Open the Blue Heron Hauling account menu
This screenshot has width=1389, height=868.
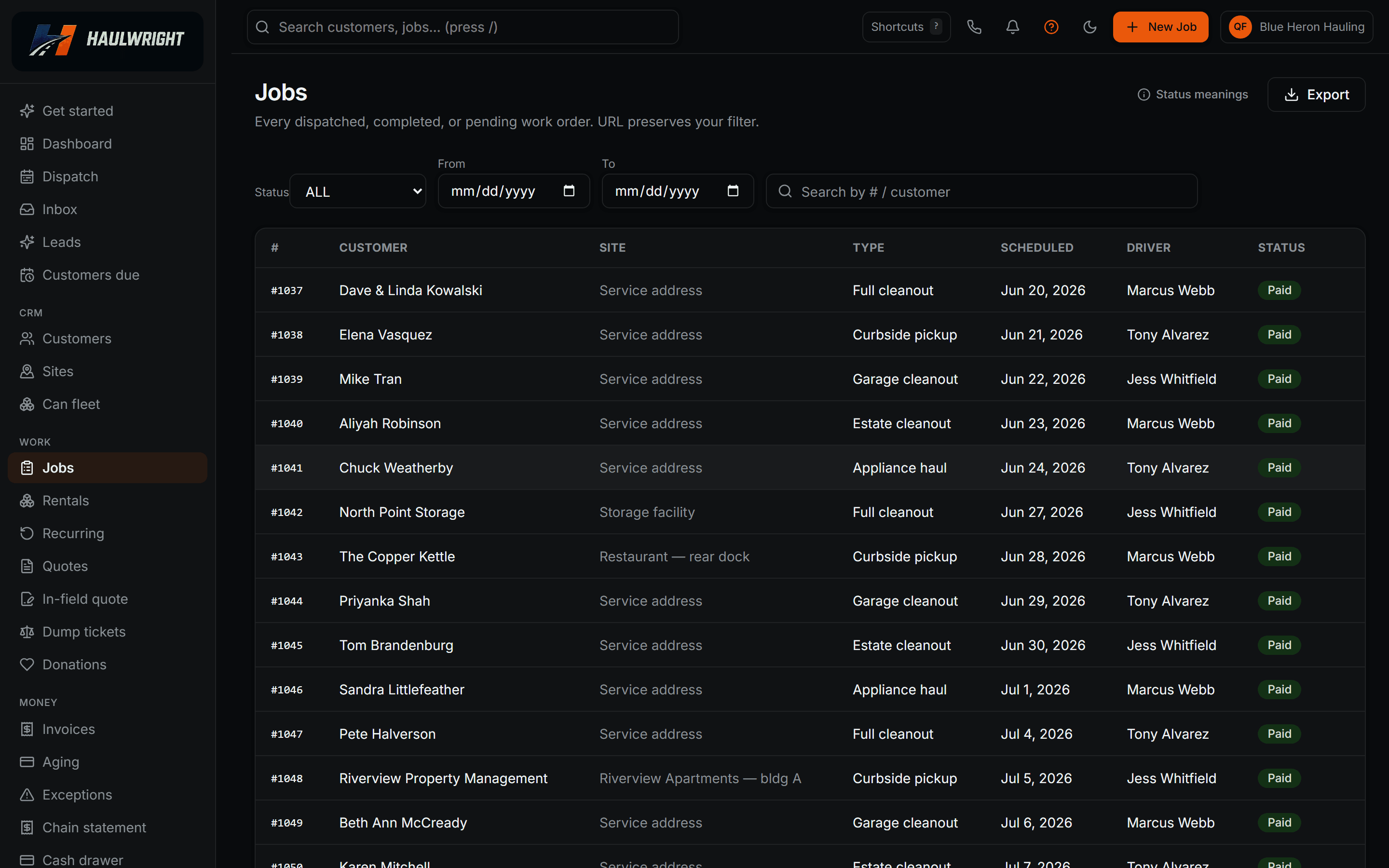point(1296,27)
